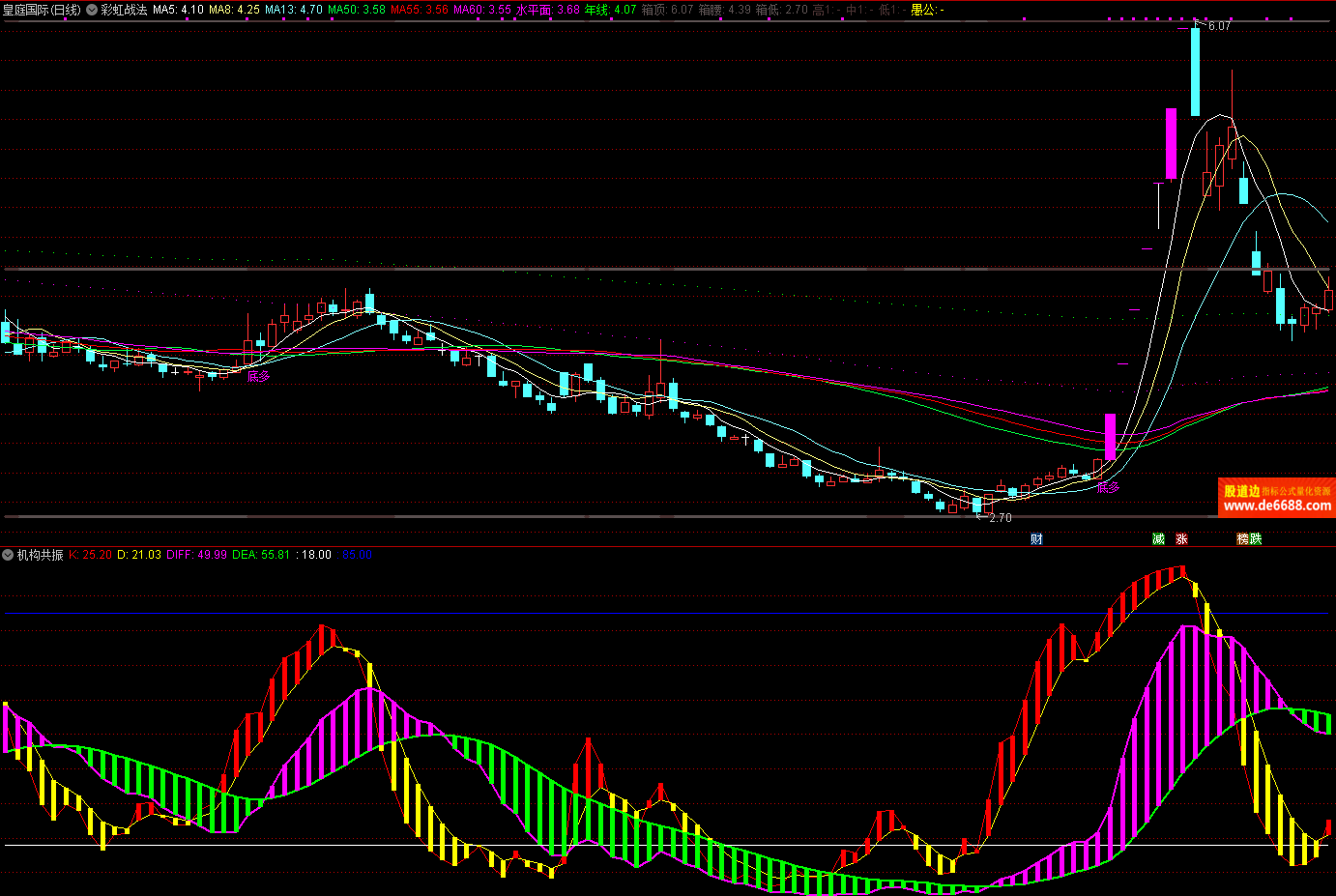Click the DEA: 55.81 indicator value
This screenshot has height=896, width=1336.
pos(261,555)
